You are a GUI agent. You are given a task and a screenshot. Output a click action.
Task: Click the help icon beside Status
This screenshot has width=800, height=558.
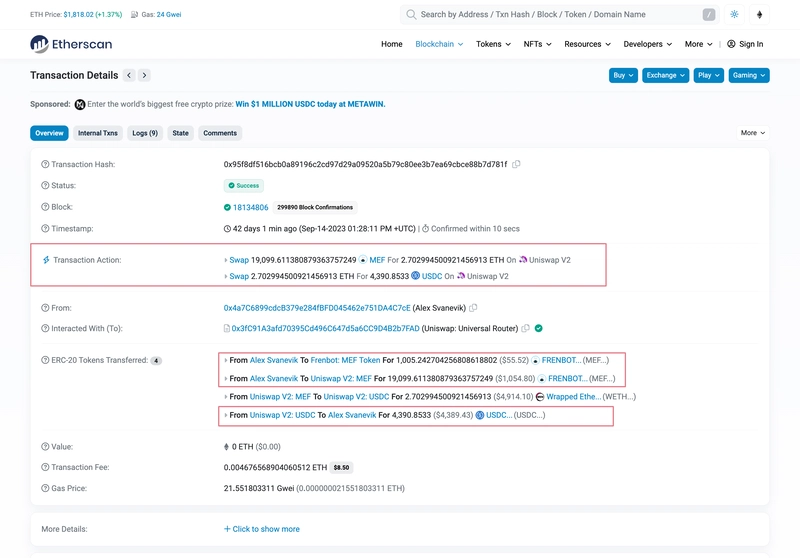pyautogui.click(x=45, y=186)
